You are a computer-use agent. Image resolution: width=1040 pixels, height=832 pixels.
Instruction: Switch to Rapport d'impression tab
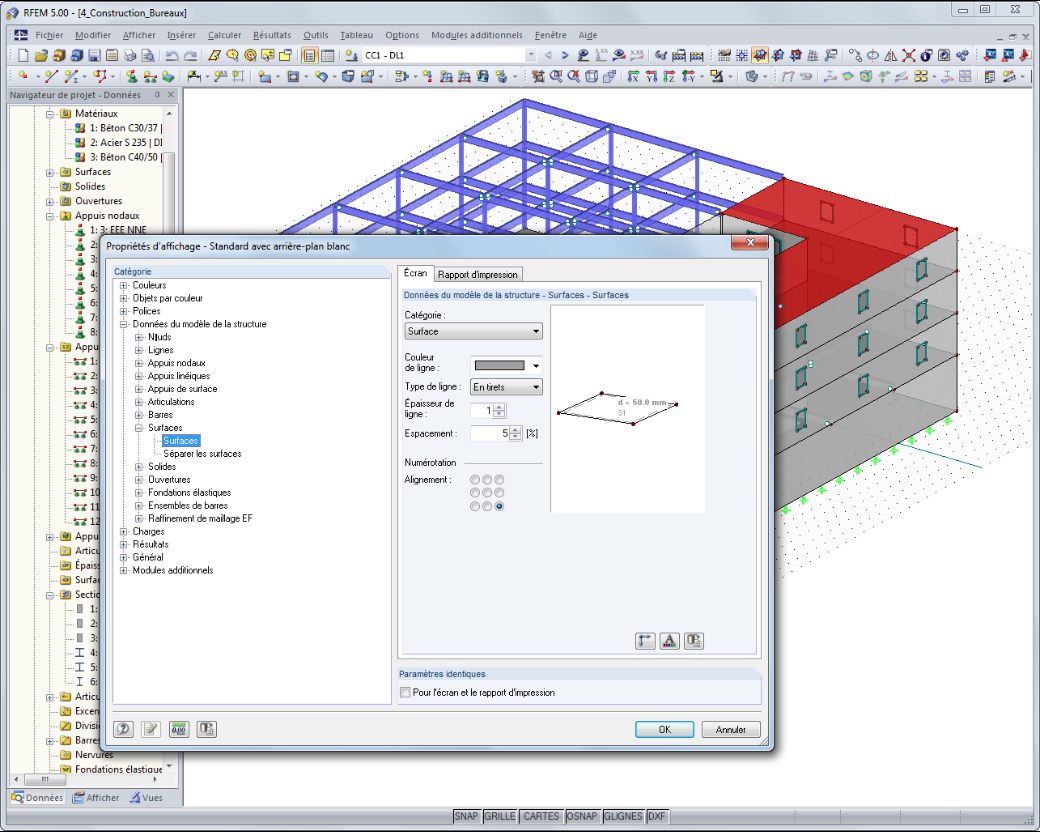(x=478, y=274)
